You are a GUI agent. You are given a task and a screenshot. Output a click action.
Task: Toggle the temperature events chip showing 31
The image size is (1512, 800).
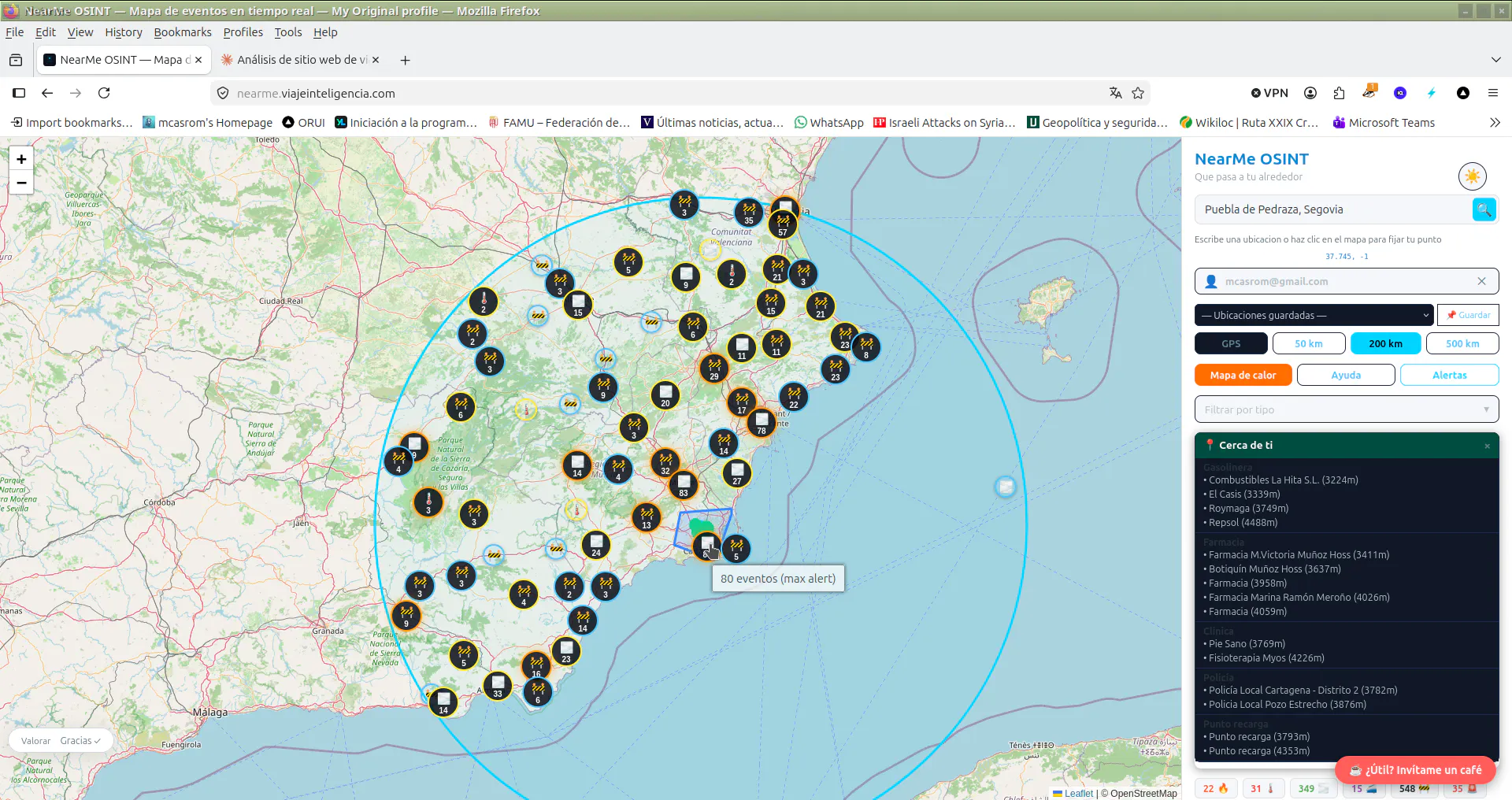click(1263, 788)
